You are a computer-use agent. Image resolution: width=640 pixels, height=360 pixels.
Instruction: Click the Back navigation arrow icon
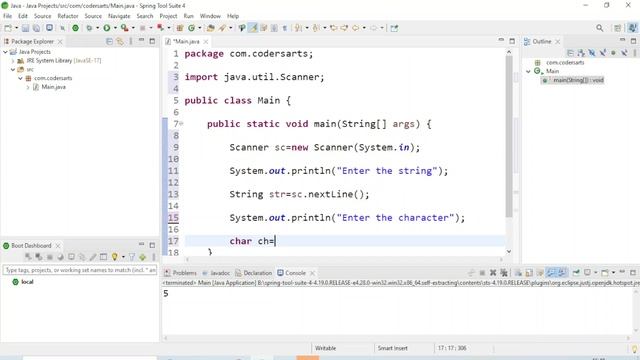point(356,28)
